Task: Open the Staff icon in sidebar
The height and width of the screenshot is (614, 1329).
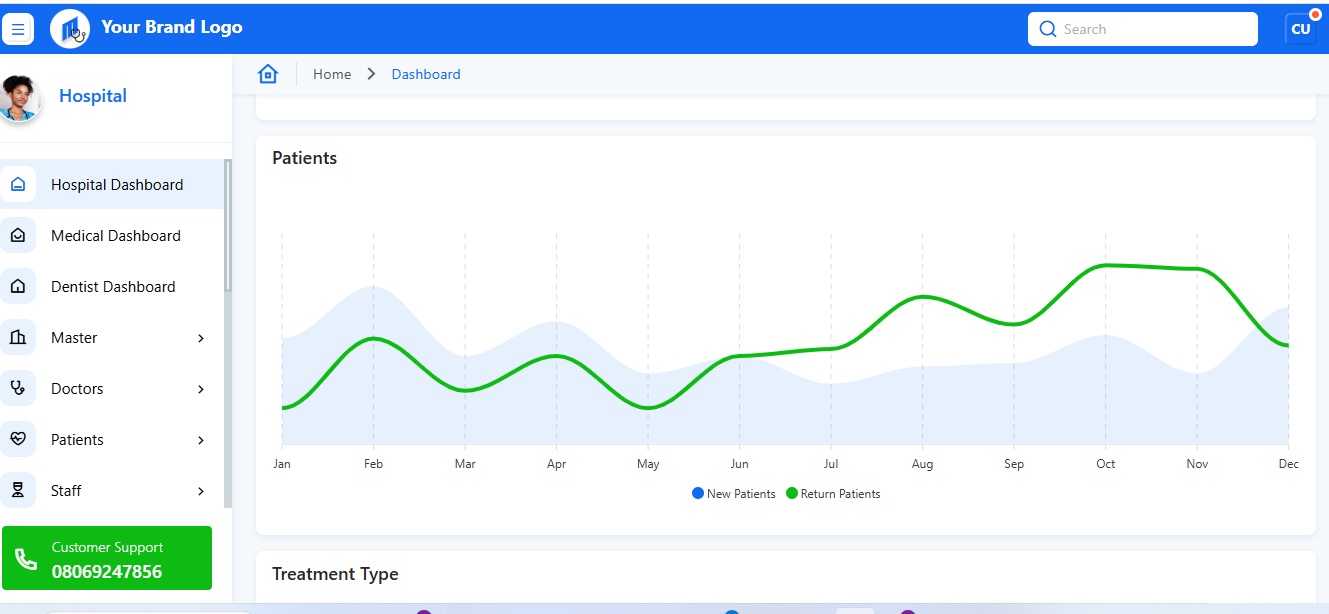Action: (x=19, y=490)
